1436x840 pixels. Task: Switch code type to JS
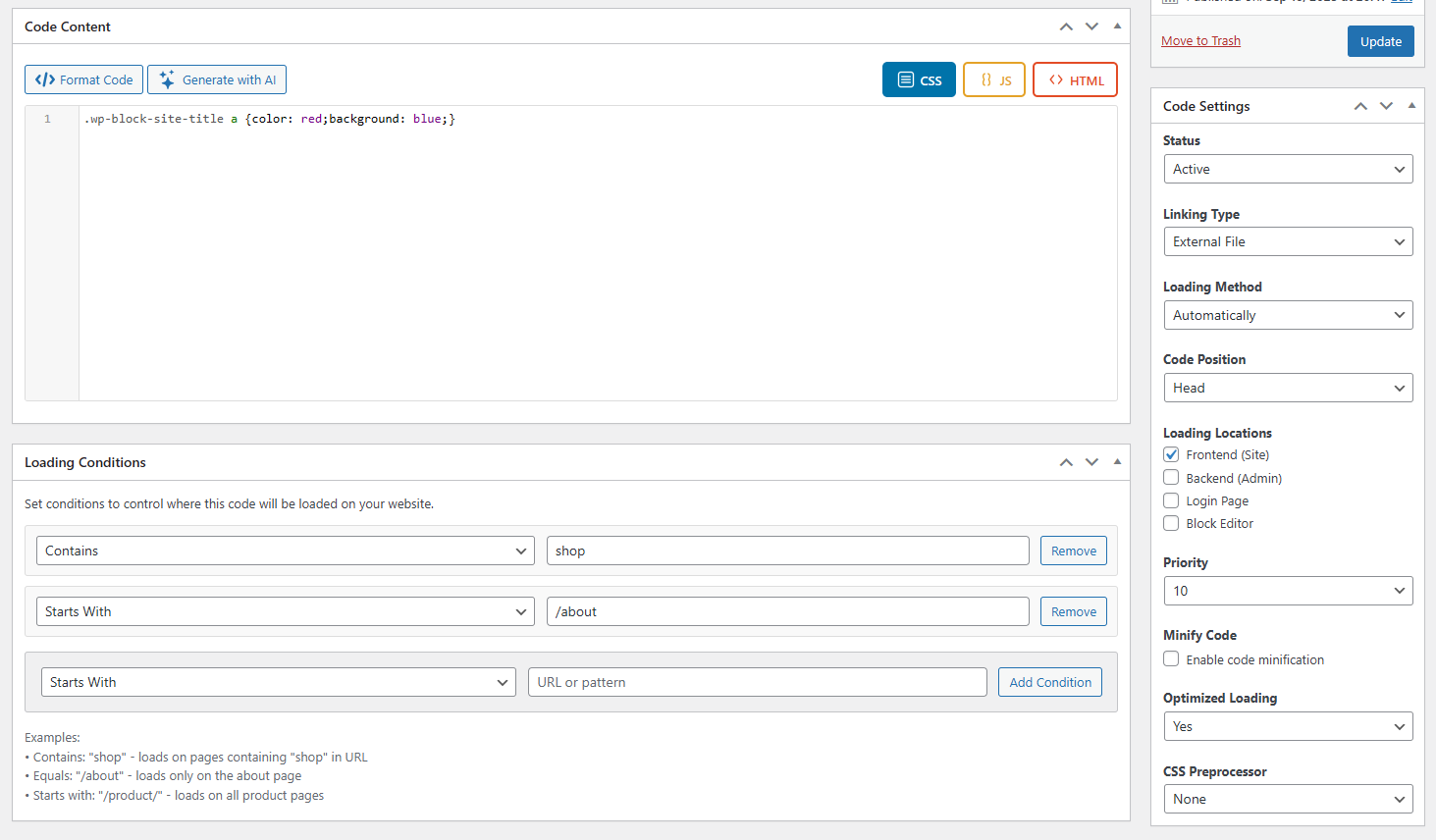[x=994, y=80]
